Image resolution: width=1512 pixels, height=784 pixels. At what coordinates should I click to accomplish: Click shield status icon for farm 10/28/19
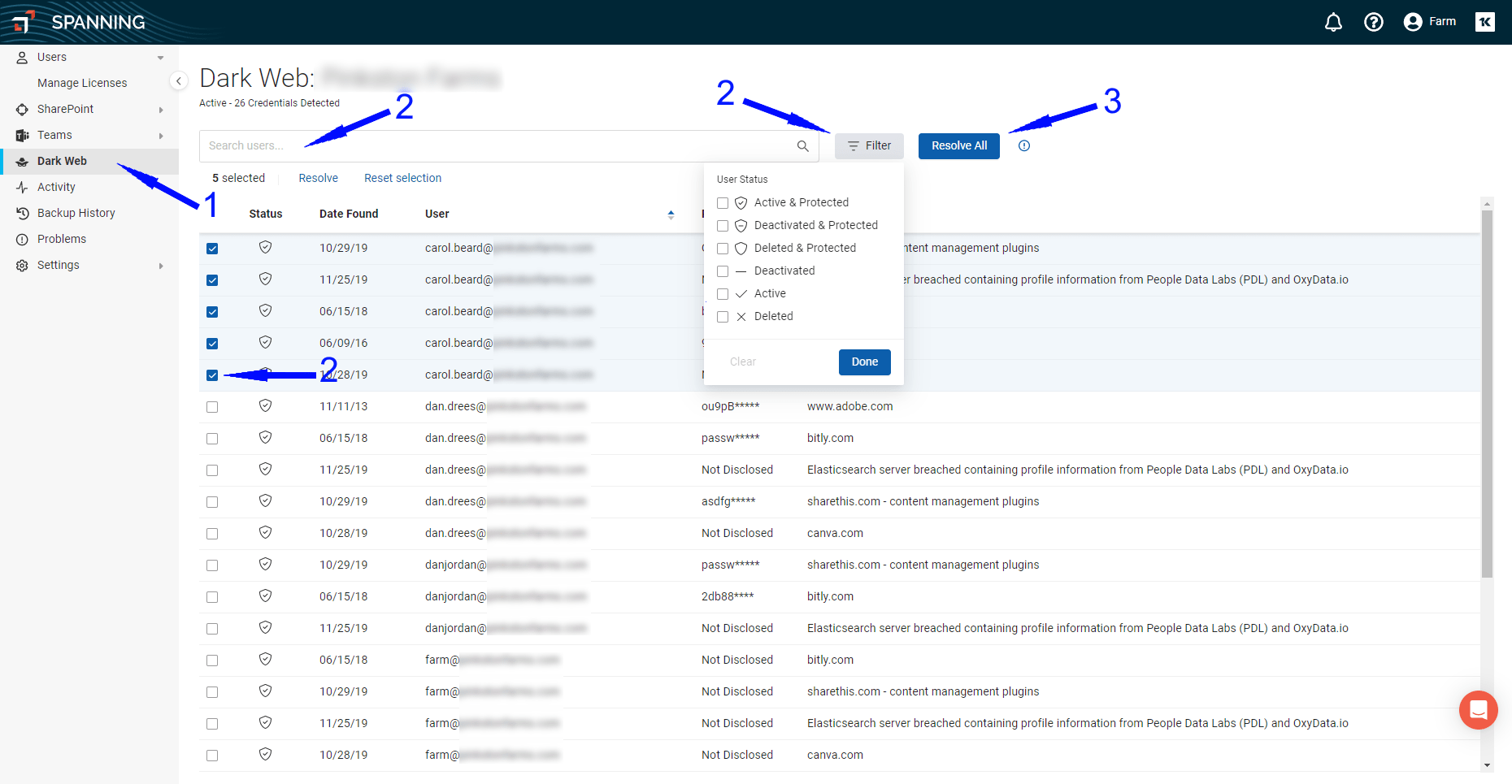265,754
